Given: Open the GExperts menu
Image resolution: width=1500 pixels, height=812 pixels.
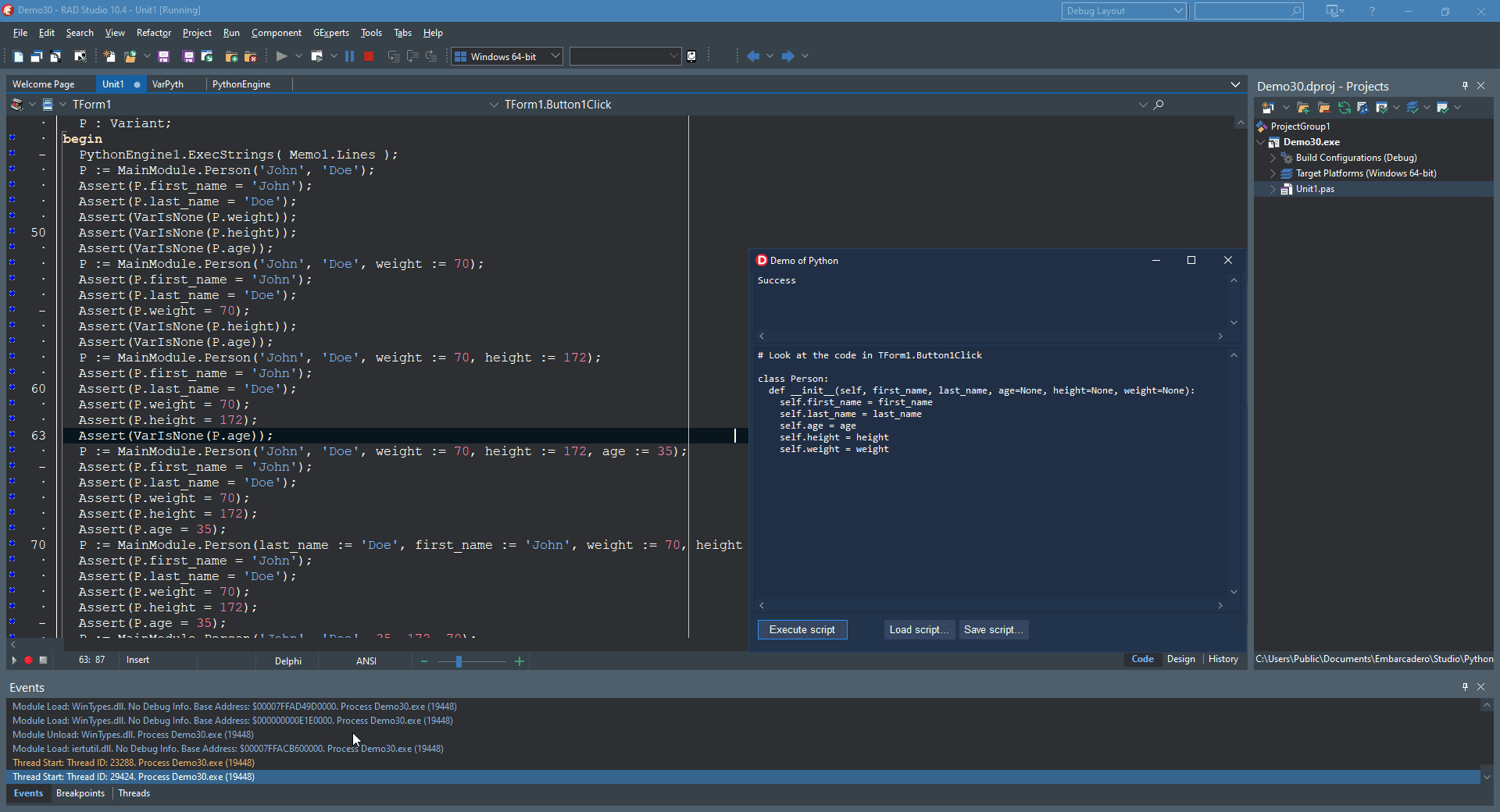Looking at the screenshot, I should tap(331, 33).
